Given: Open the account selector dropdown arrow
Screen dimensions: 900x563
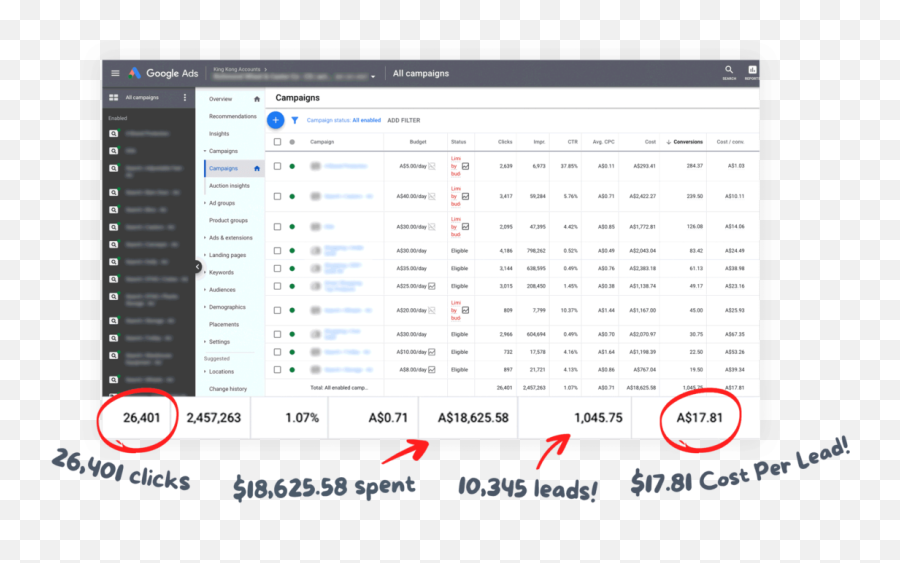Looking at the screenshot, I should [373, 76].
